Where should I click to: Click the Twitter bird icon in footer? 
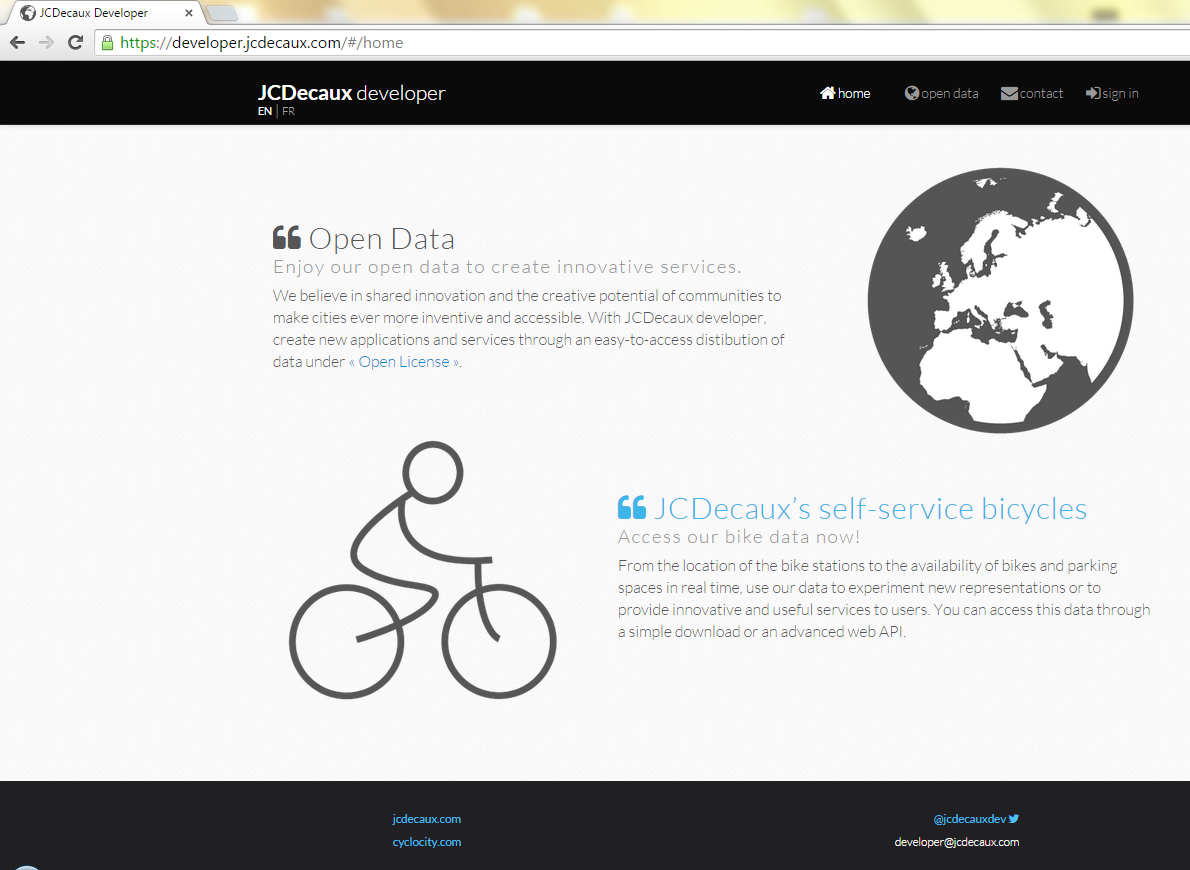[1014, 818]
